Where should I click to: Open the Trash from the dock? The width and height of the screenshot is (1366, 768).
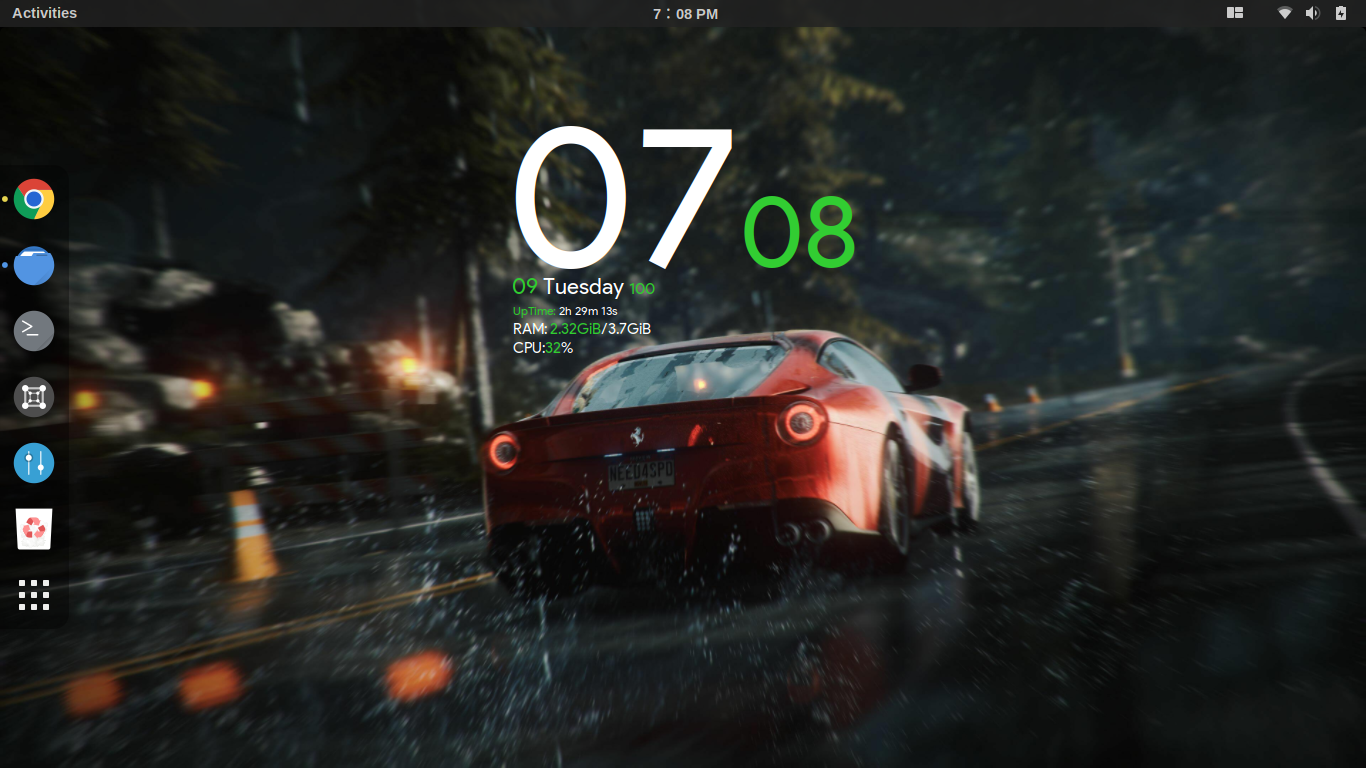pos(34,529)
